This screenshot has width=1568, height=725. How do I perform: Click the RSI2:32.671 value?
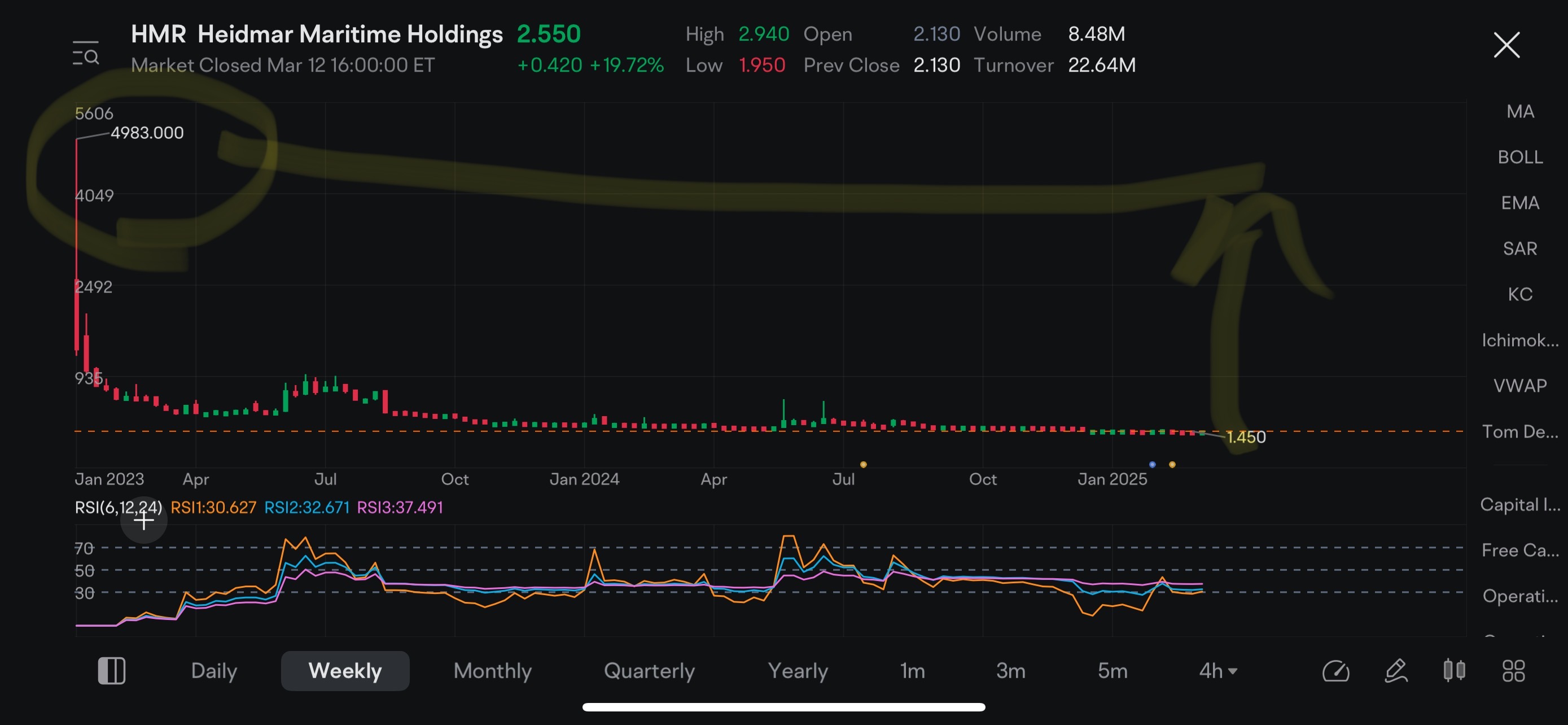[306, 507]
